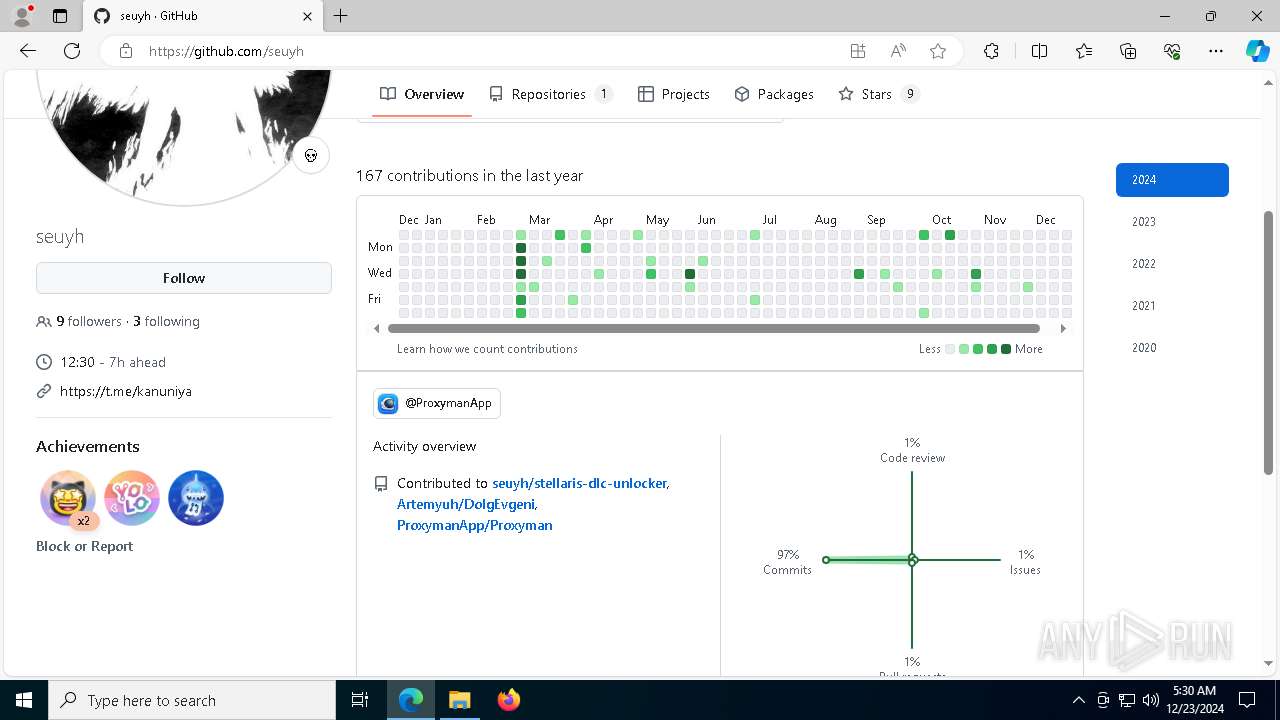
Task: Show hidden system tray icons
Action: pyautogui.click(x=1078, y=700)
